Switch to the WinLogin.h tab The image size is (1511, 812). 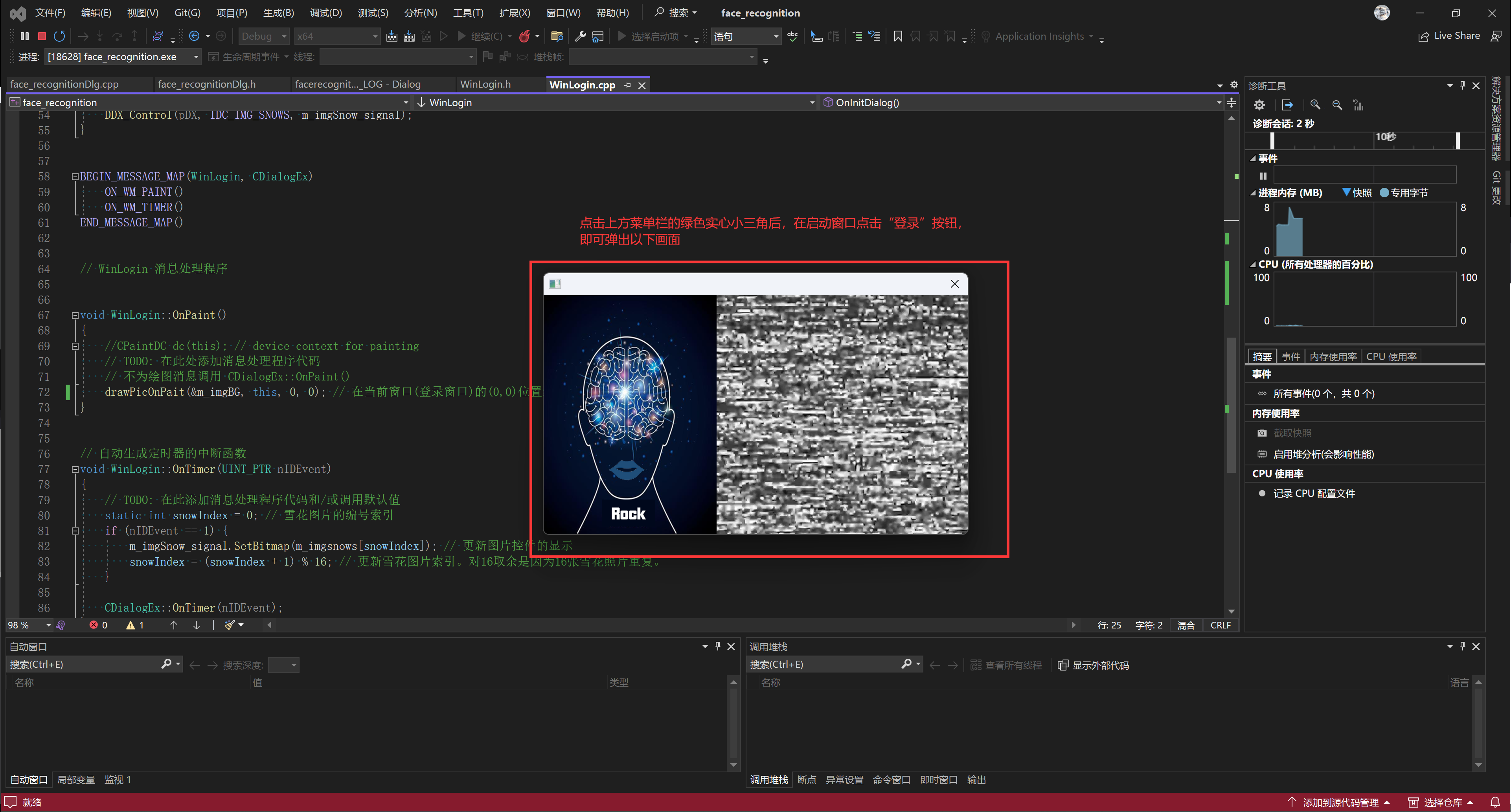pos(485,85)
